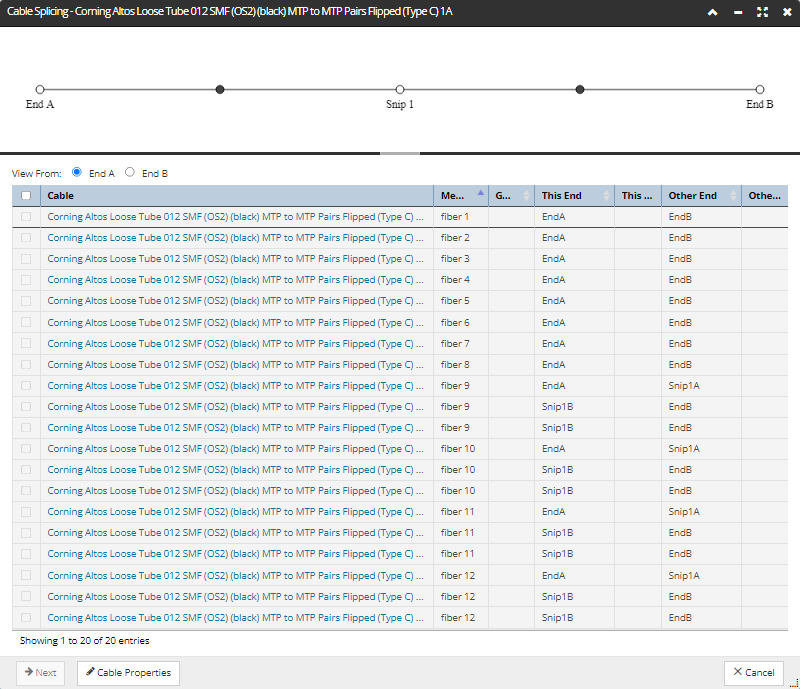Collapse the dialog using the up chevron icon

(713, 12)
